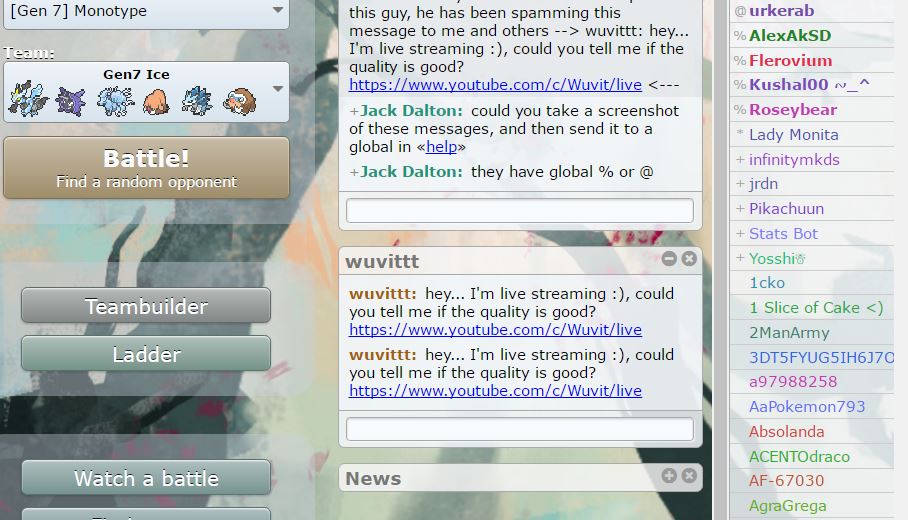Minimize the wuvittt chat window
The width and height of the screenshot is (908, 520).
click(x=669, y=259)
